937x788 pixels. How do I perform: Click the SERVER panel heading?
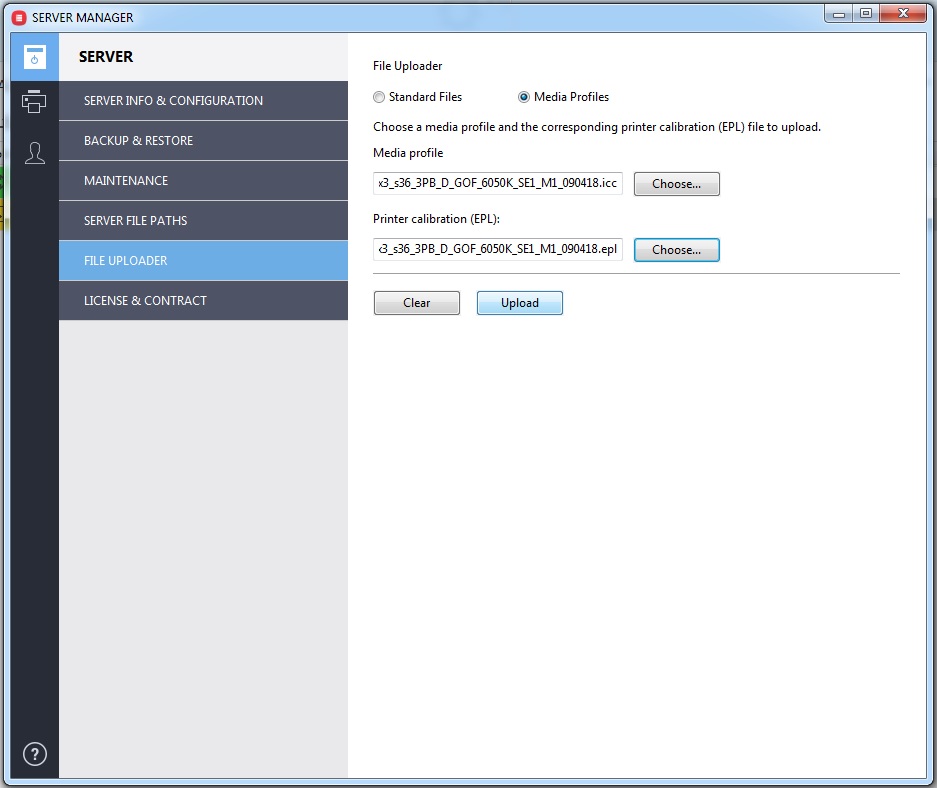click(x=106, y=57)
